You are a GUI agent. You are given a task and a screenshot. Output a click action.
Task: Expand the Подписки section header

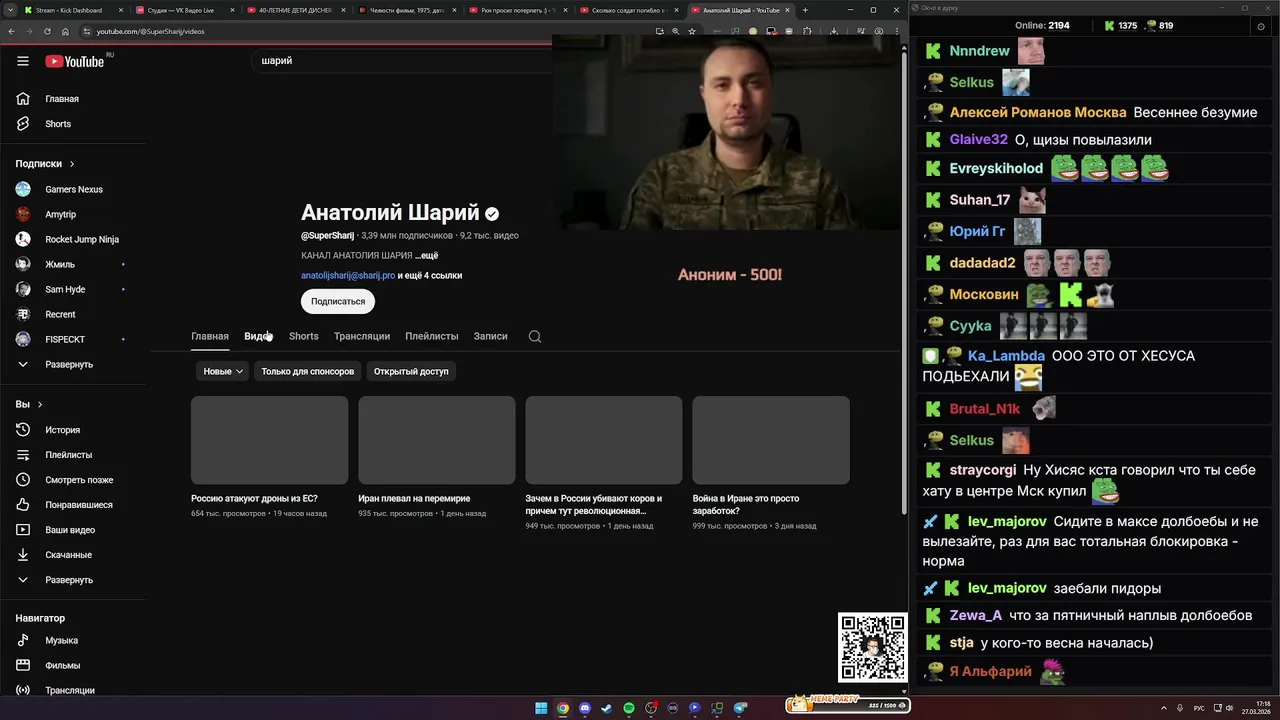(45, 164)
